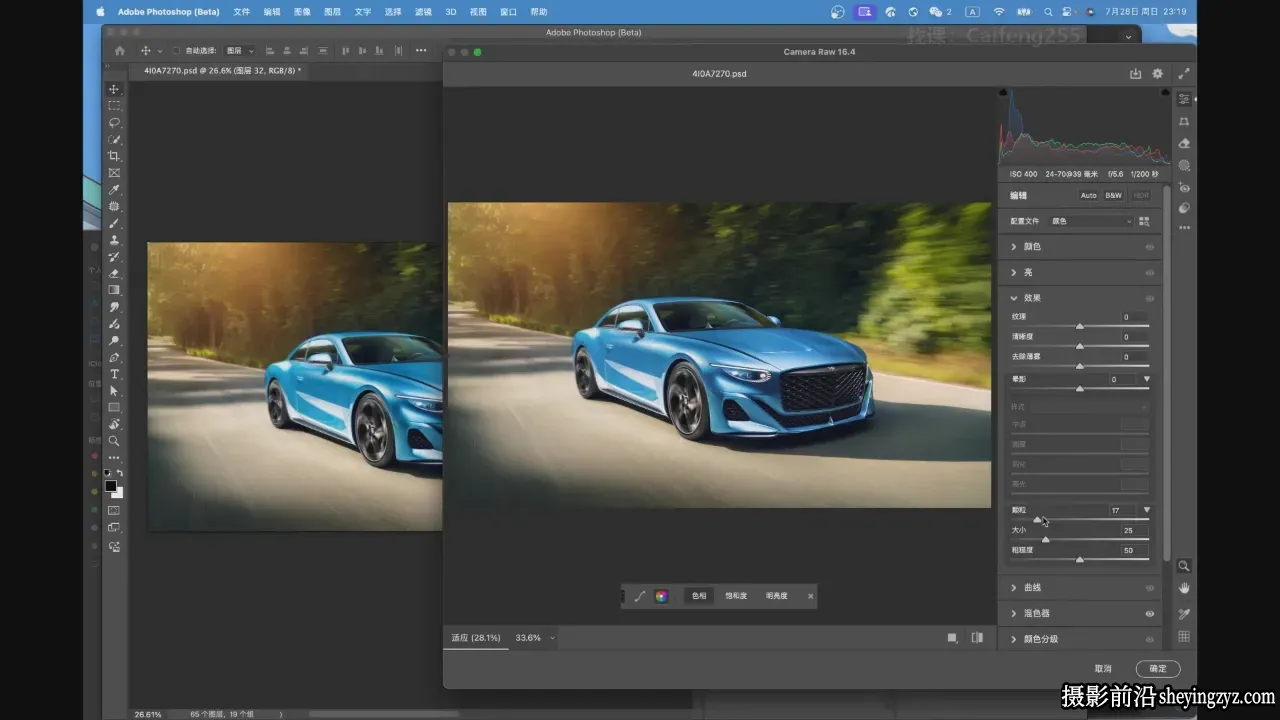The width and height of the screenshot is (1280, 720).
Task: Open the 图像 menu
Action: coord(302,12)
